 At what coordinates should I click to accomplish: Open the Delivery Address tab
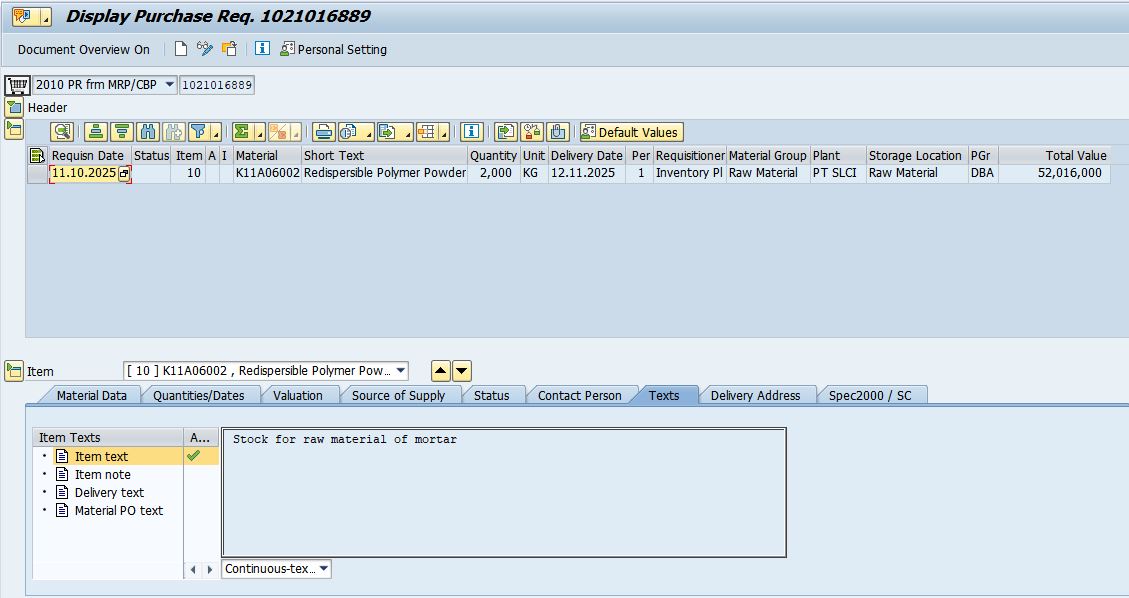point(755,395)
